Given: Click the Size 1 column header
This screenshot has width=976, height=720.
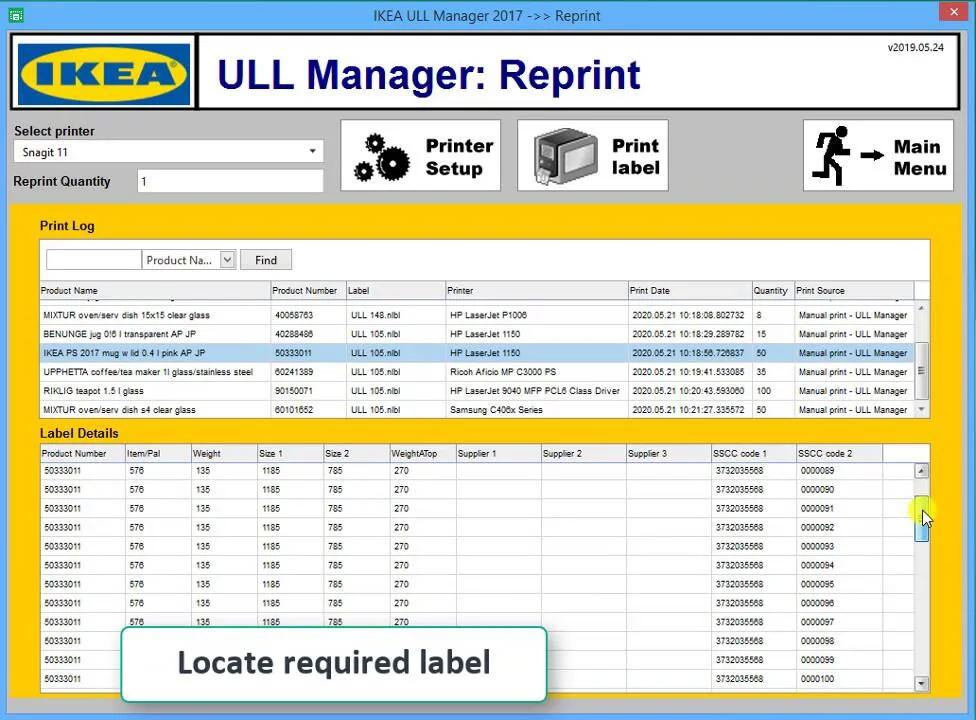Looking at the screenshot, I should click(291, 454).
